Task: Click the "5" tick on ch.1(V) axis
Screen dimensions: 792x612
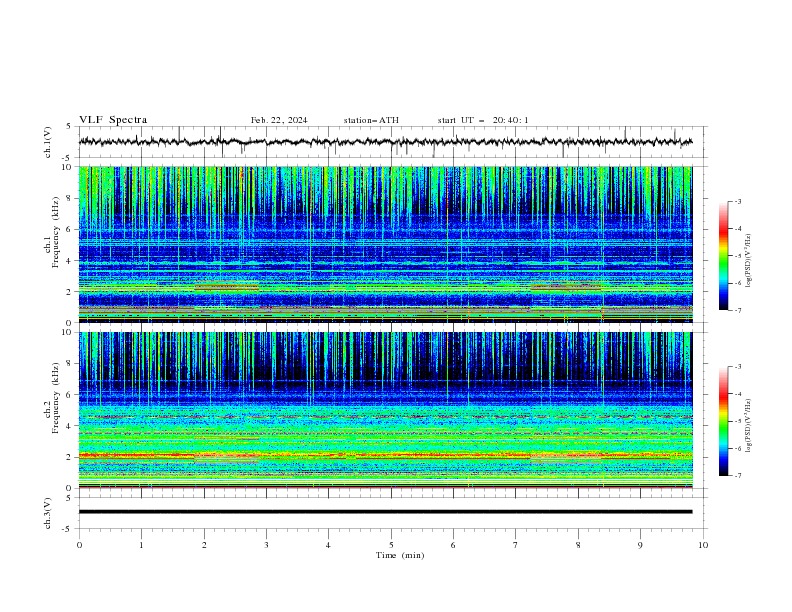Action: click(69, 126)
